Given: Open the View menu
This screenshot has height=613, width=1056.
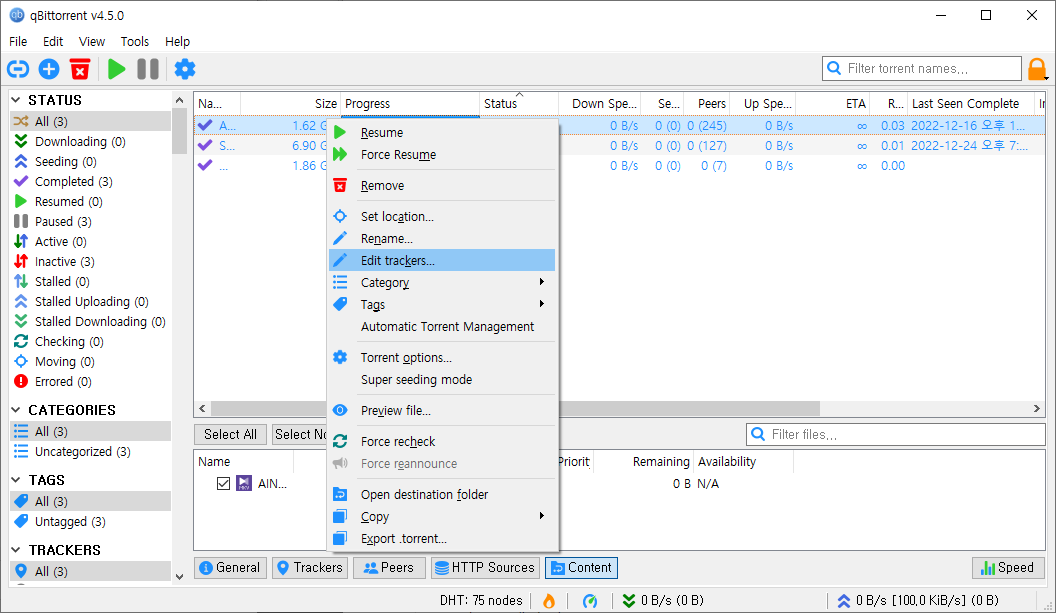Looking at the screenshot, I should (x=92, y=42).
